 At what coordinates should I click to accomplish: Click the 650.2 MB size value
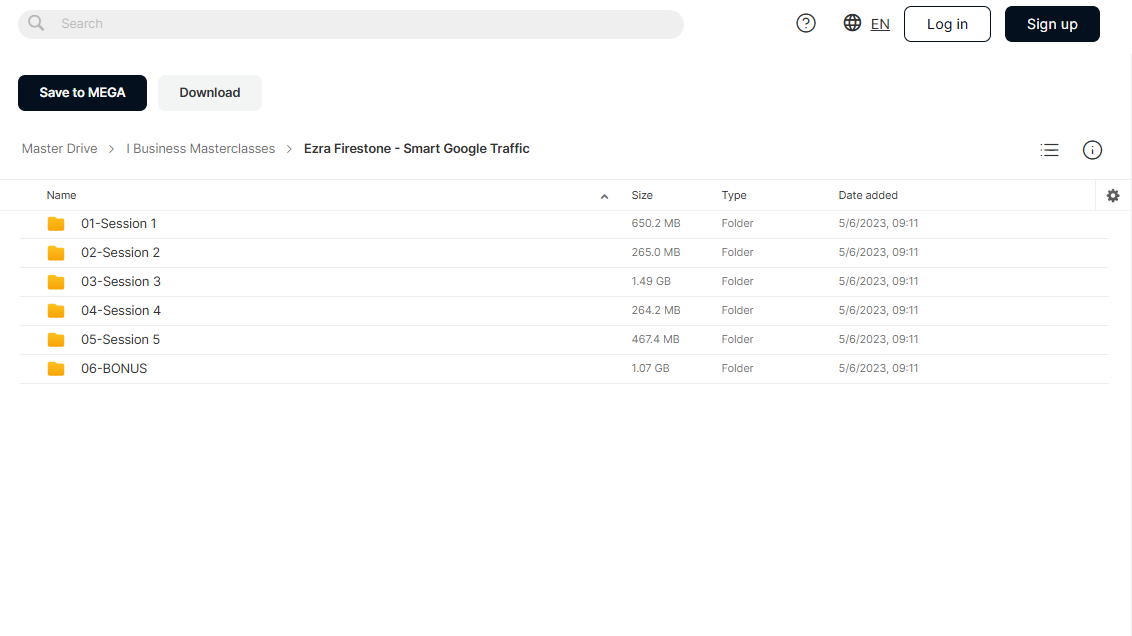tap(656, 223)
